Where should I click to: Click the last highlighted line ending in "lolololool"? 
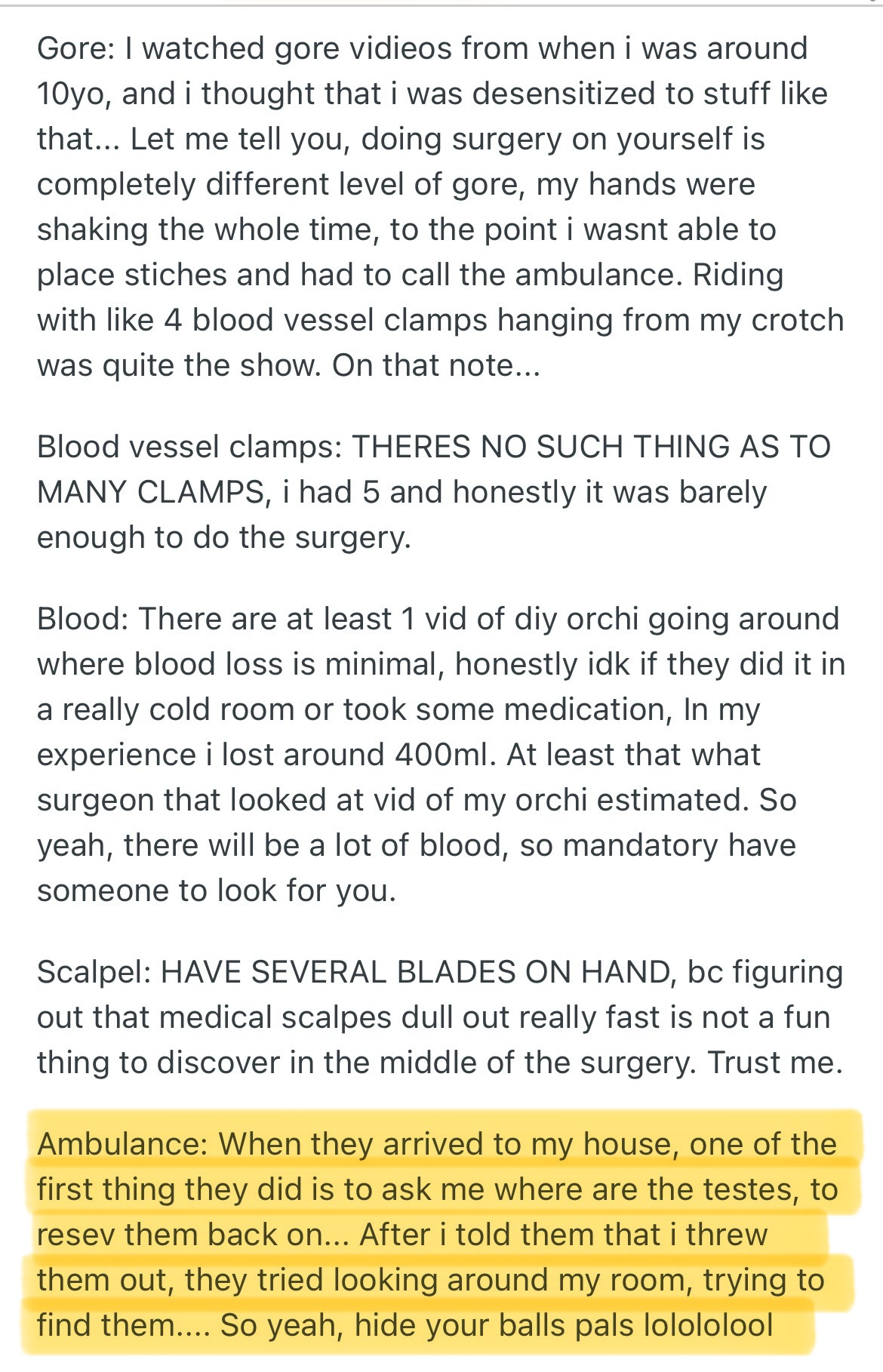[405, 1325]
